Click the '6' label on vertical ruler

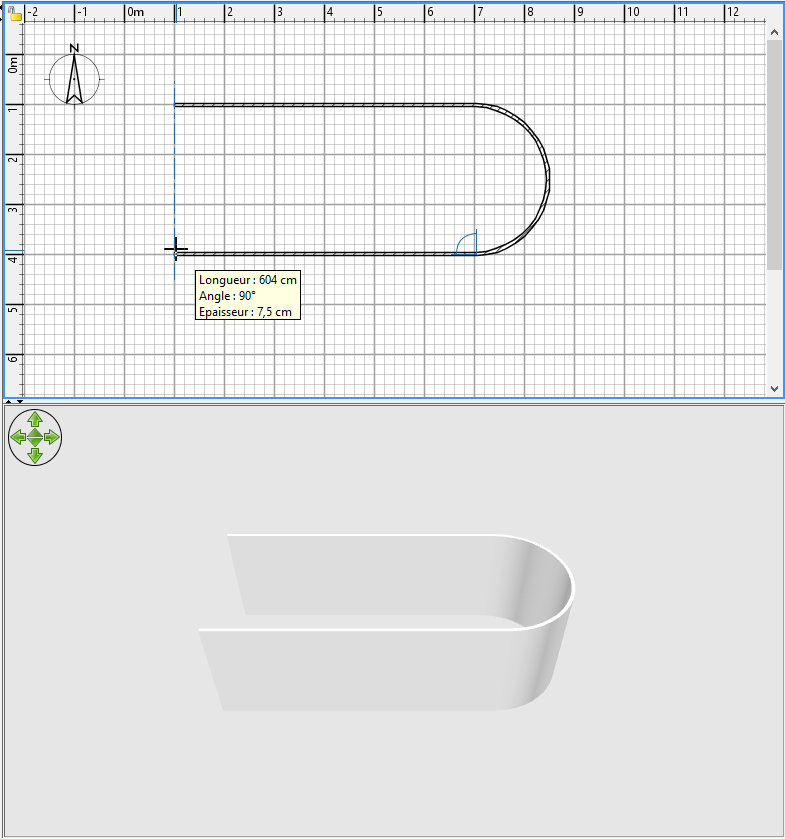pos(13,359)
